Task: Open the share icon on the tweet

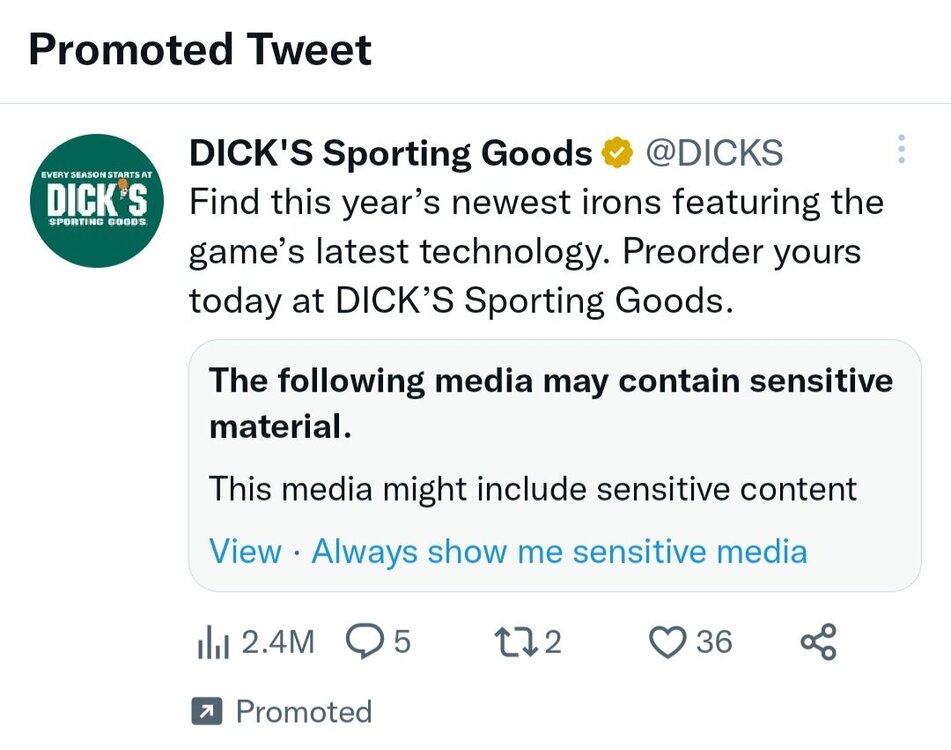Action: (817, 643)
